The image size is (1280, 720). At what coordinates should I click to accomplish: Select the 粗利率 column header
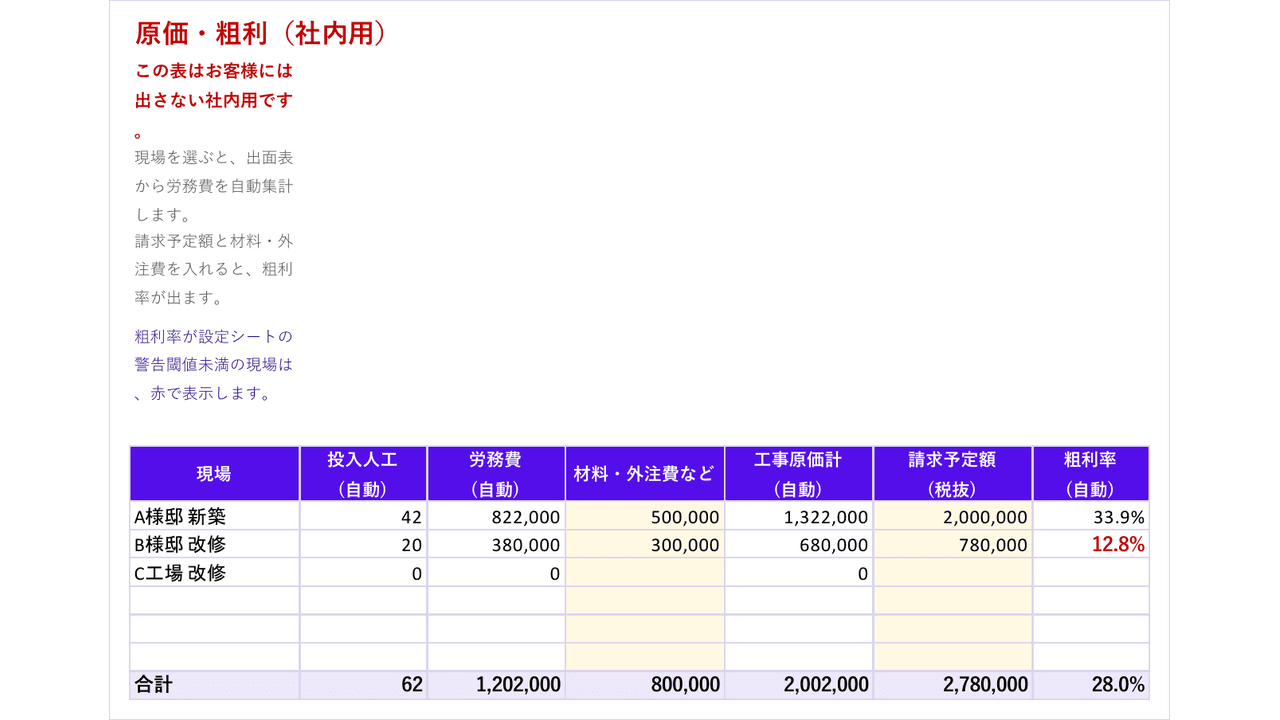1091,474
